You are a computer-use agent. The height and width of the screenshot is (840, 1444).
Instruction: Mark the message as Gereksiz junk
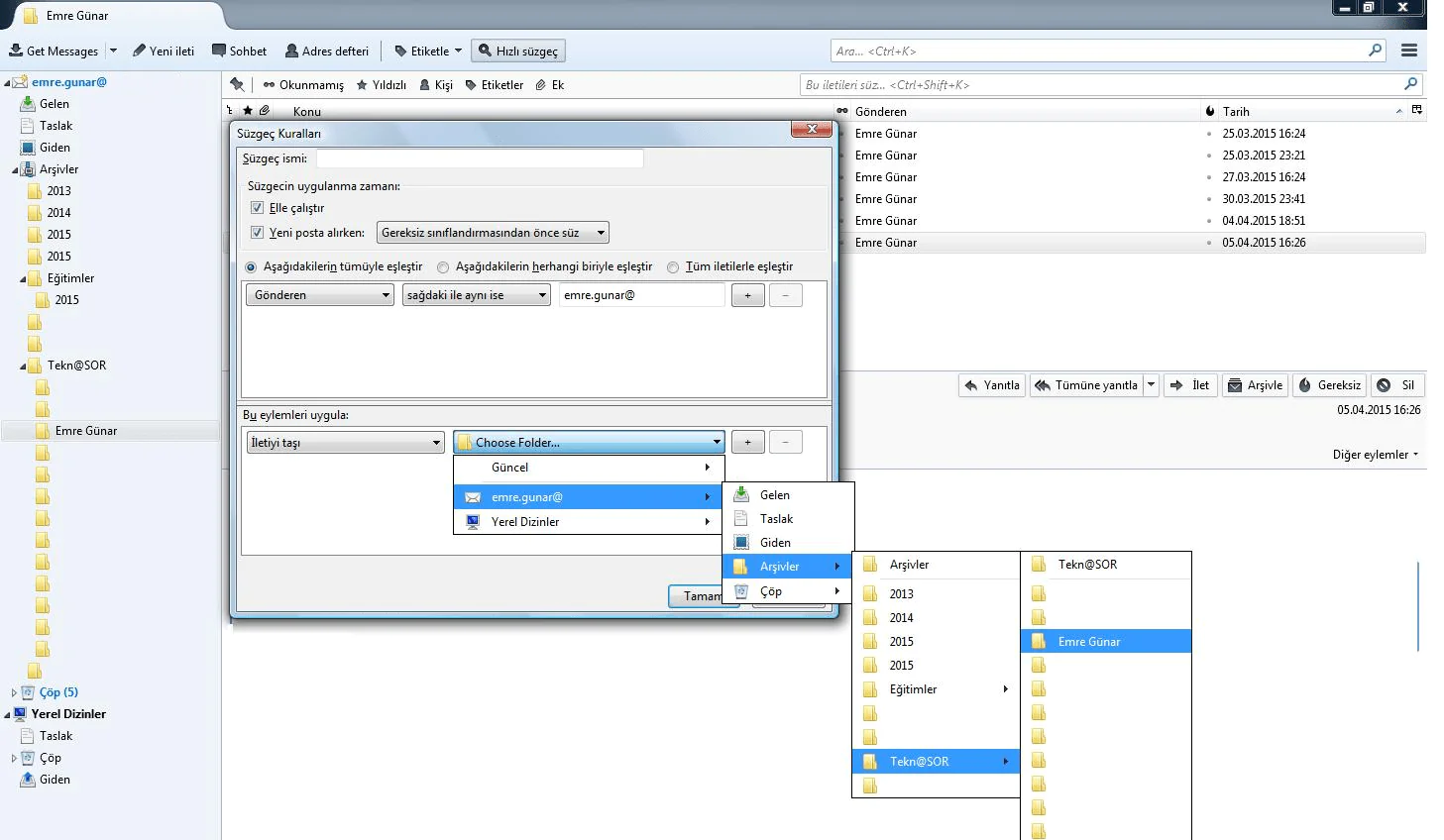[1329, 385]
